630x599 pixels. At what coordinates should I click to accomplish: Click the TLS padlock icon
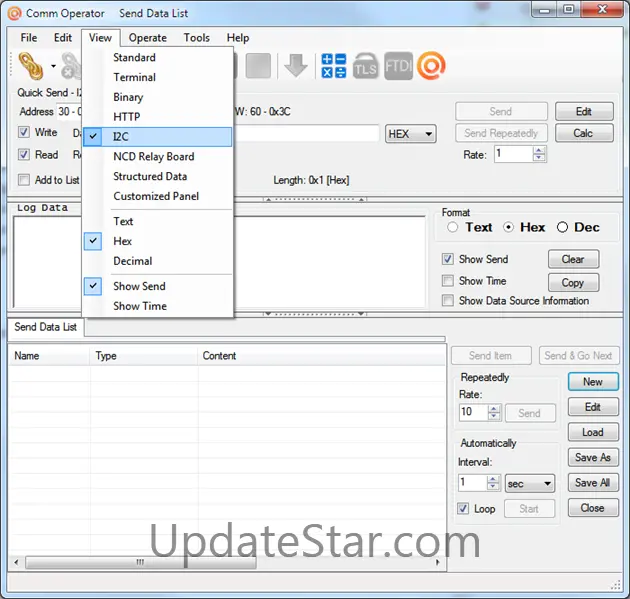(366, 66)
